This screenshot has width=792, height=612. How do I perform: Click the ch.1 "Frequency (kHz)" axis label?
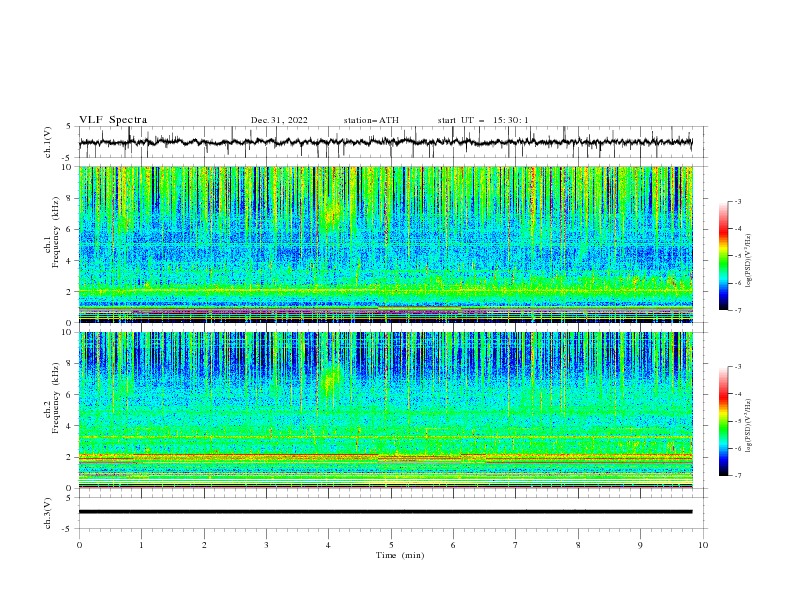[x=56, y=232]
